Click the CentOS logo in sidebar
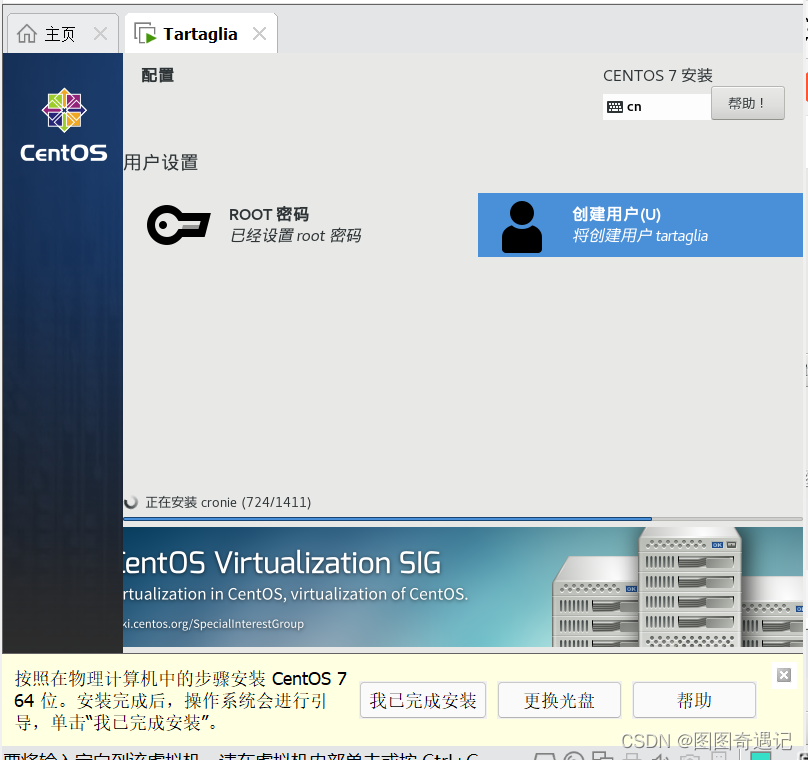Viewport: 808px width, 760px height. pyautogui.click(x=64, y=125)
